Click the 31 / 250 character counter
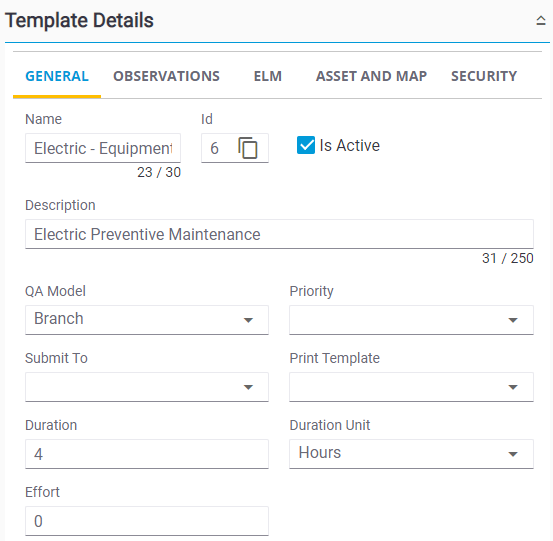The height and width of the screenshot is (541, 553). (x=508, y=259)
